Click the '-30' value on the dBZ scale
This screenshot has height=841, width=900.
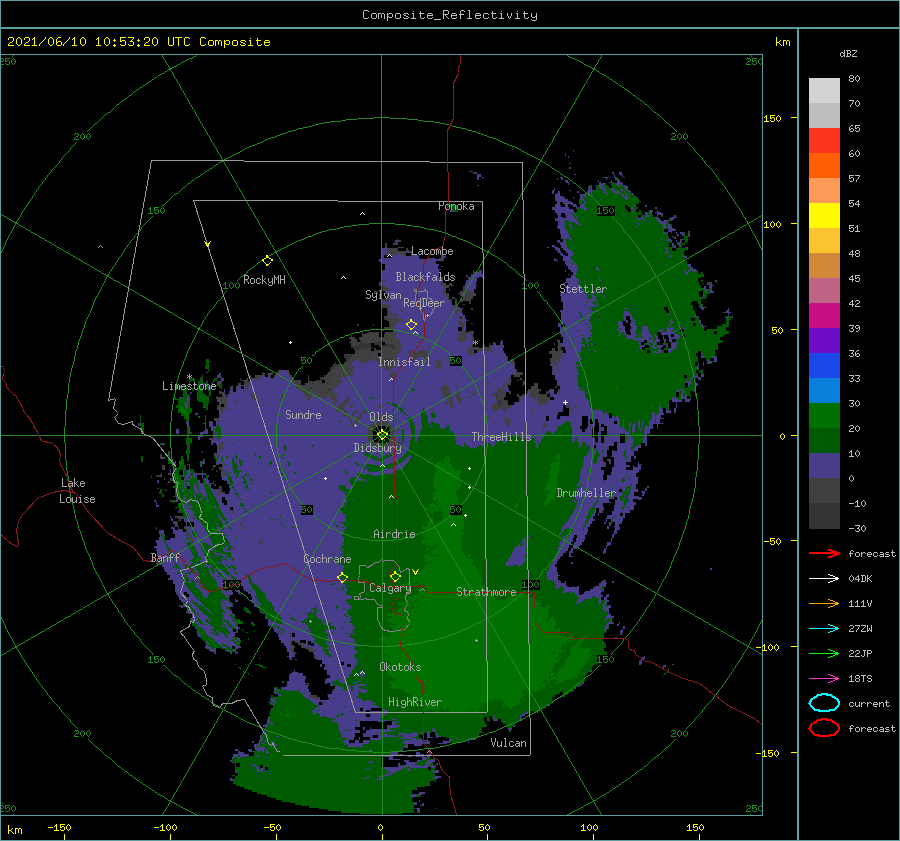[x=857, y=529]
